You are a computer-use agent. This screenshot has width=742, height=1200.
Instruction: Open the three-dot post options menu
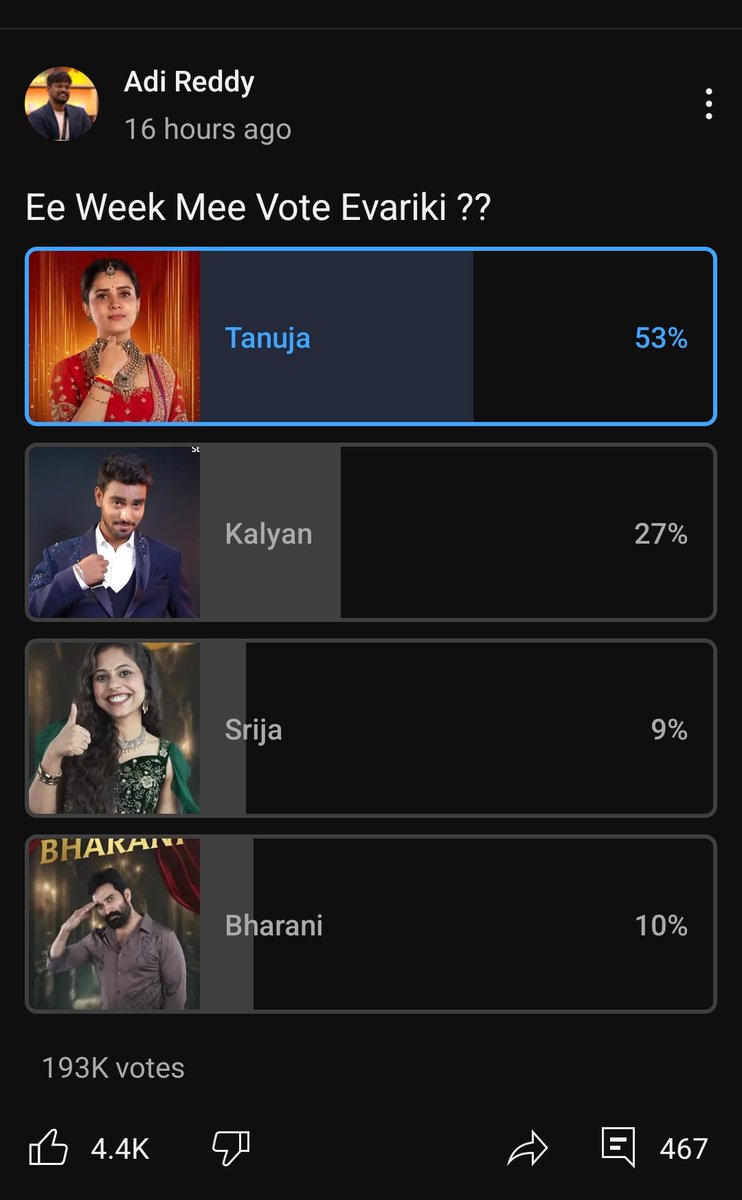(708, 104)
